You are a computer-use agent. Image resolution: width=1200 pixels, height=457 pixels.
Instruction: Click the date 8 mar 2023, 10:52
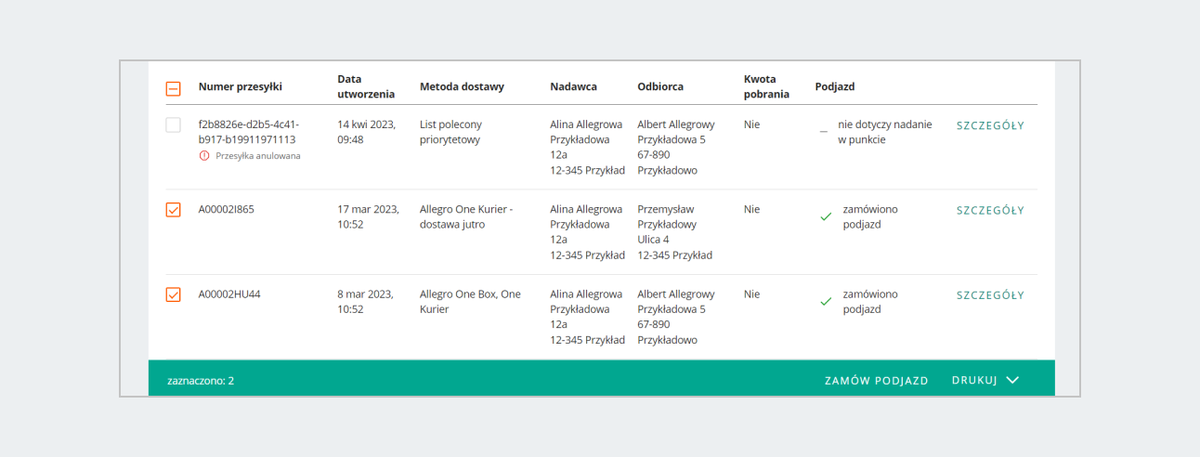(365, 302)
